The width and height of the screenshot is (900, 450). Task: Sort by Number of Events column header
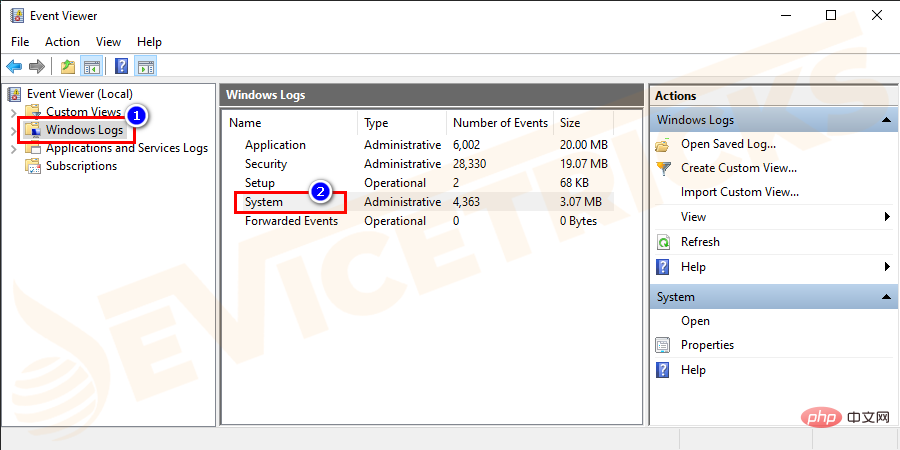pyautogui.click(x=500, y=123)
